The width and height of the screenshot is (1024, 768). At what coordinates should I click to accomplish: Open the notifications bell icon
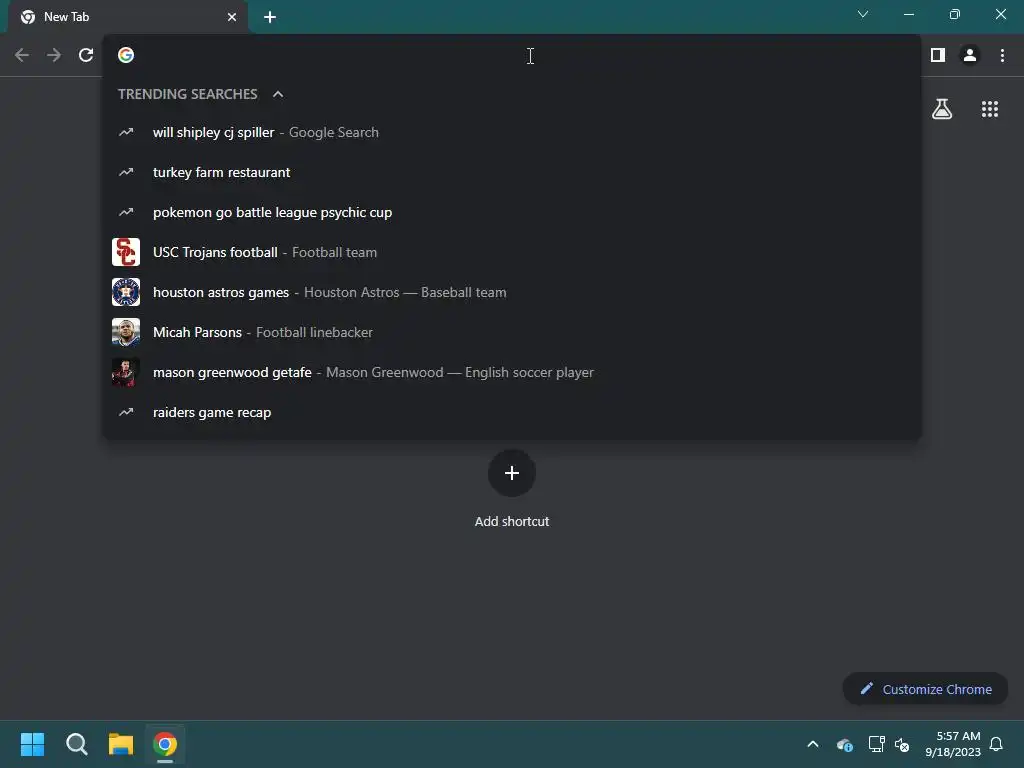(996, 744)
